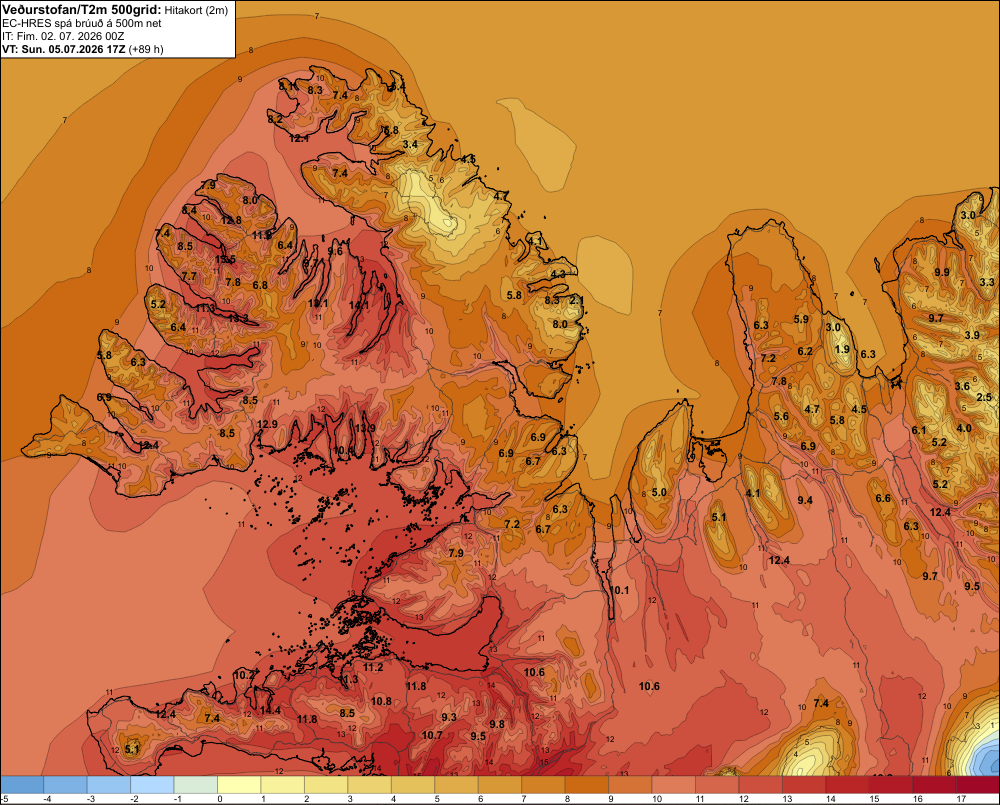Click the light blue -2 to -1 legend swatch
This screenshot has height=805, width=1000.
coord(152,785)
